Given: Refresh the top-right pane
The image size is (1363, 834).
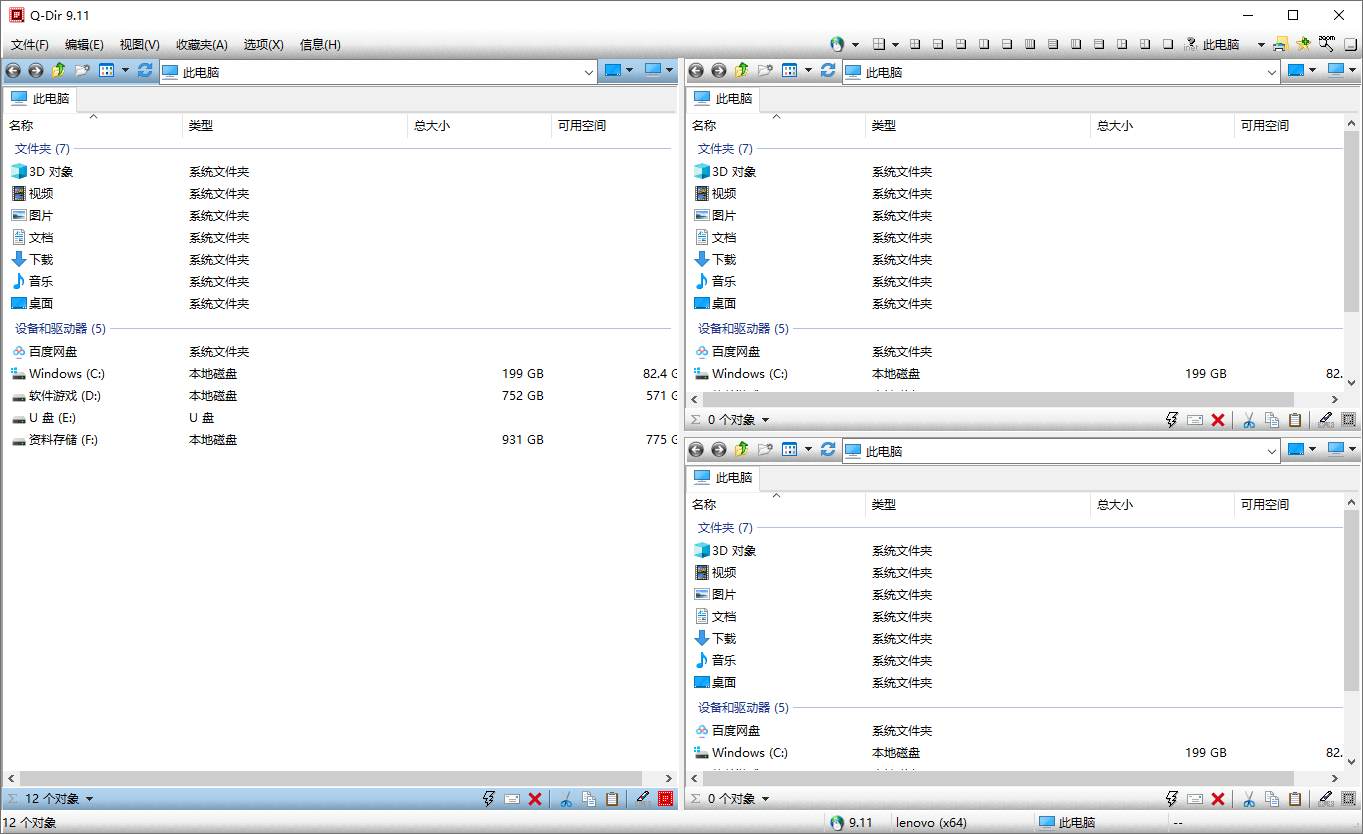Looking at the screenshot, I should tap(828, 71).
